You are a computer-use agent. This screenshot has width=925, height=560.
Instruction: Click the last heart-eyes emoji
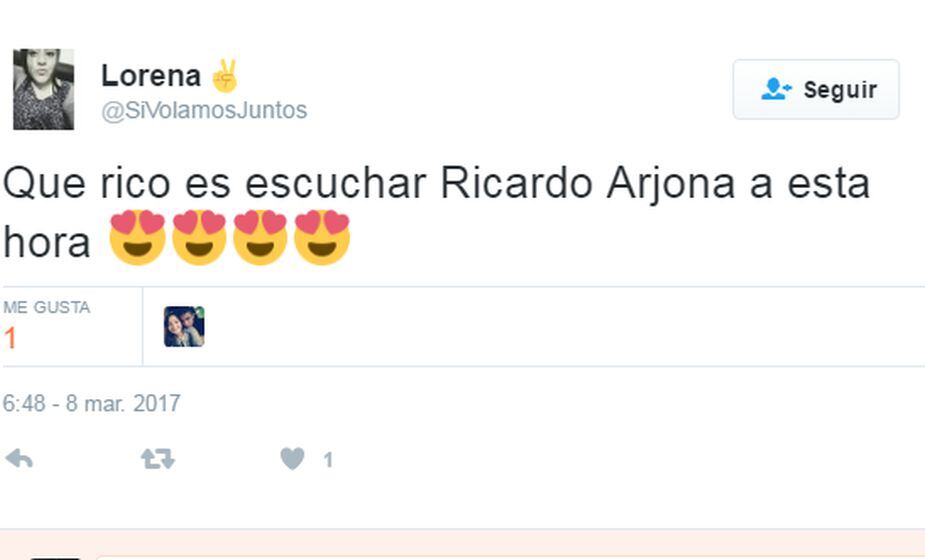coord(322,237)
